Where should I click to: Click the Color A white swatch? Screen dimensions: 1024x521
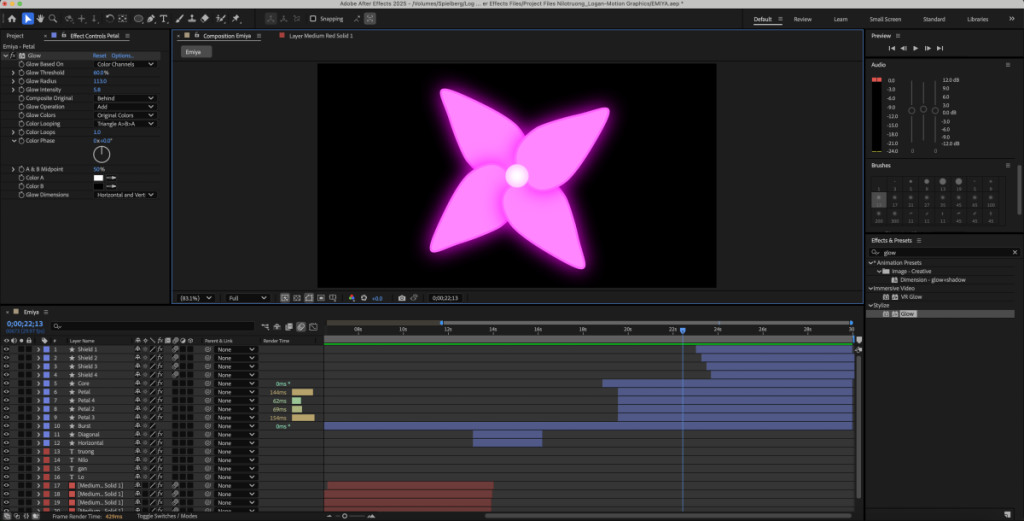(x=98, y=177)
